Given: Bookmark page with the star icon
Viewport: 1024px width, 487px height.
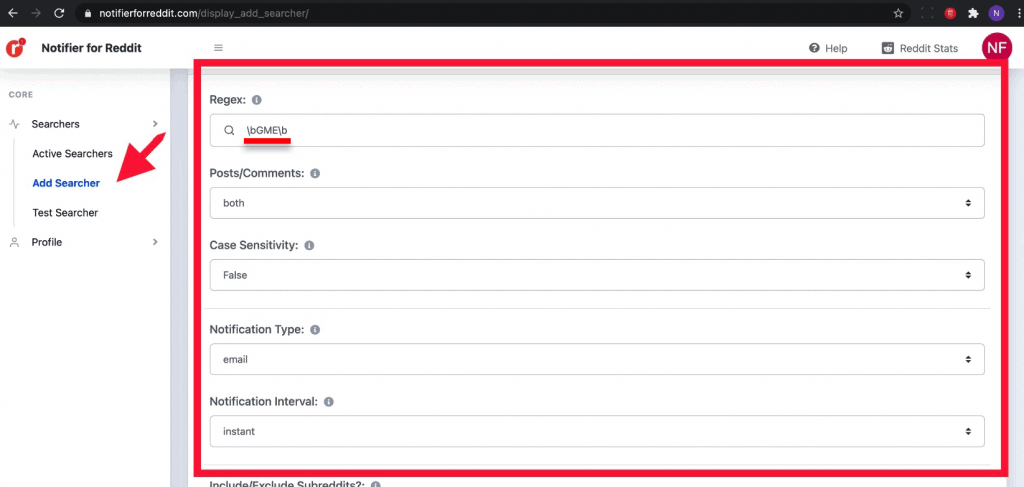Looking at the screenshot, I should [898, 13].
